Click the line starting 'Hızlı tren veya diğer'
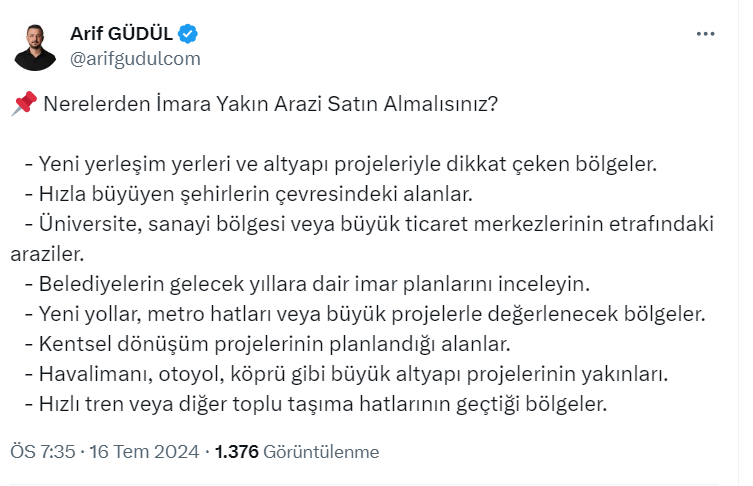Viewport: 753px width, 486px height. click(x=316, y=405)
